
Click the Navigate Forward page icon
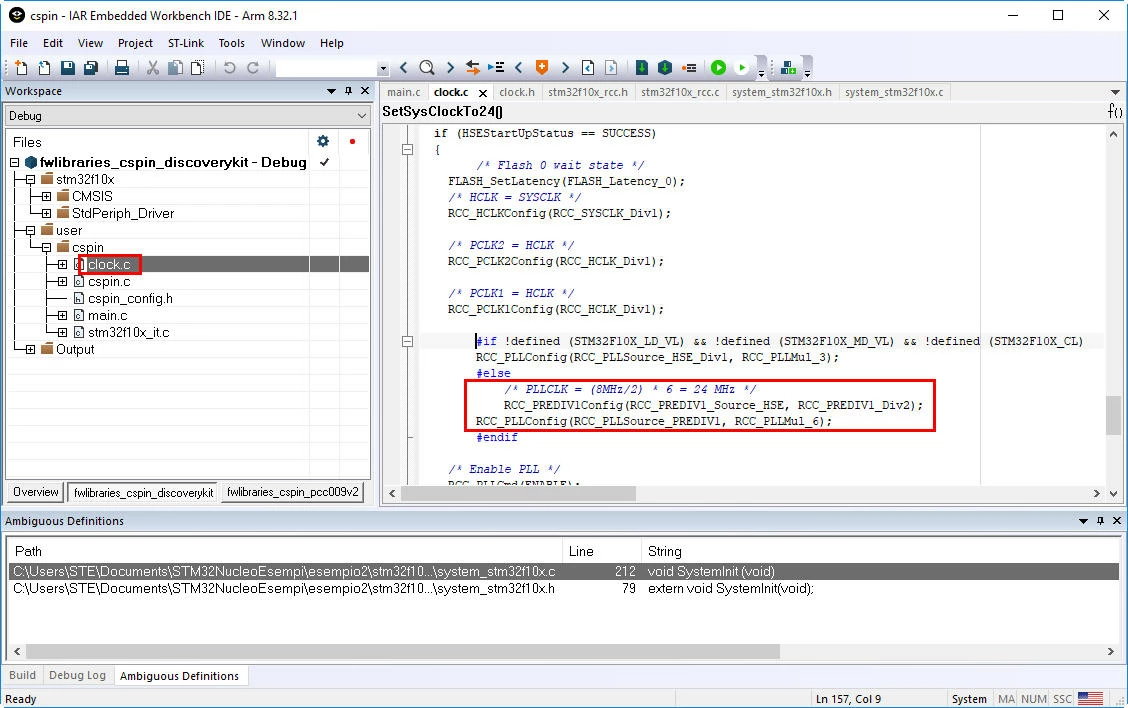coord(611,68)
